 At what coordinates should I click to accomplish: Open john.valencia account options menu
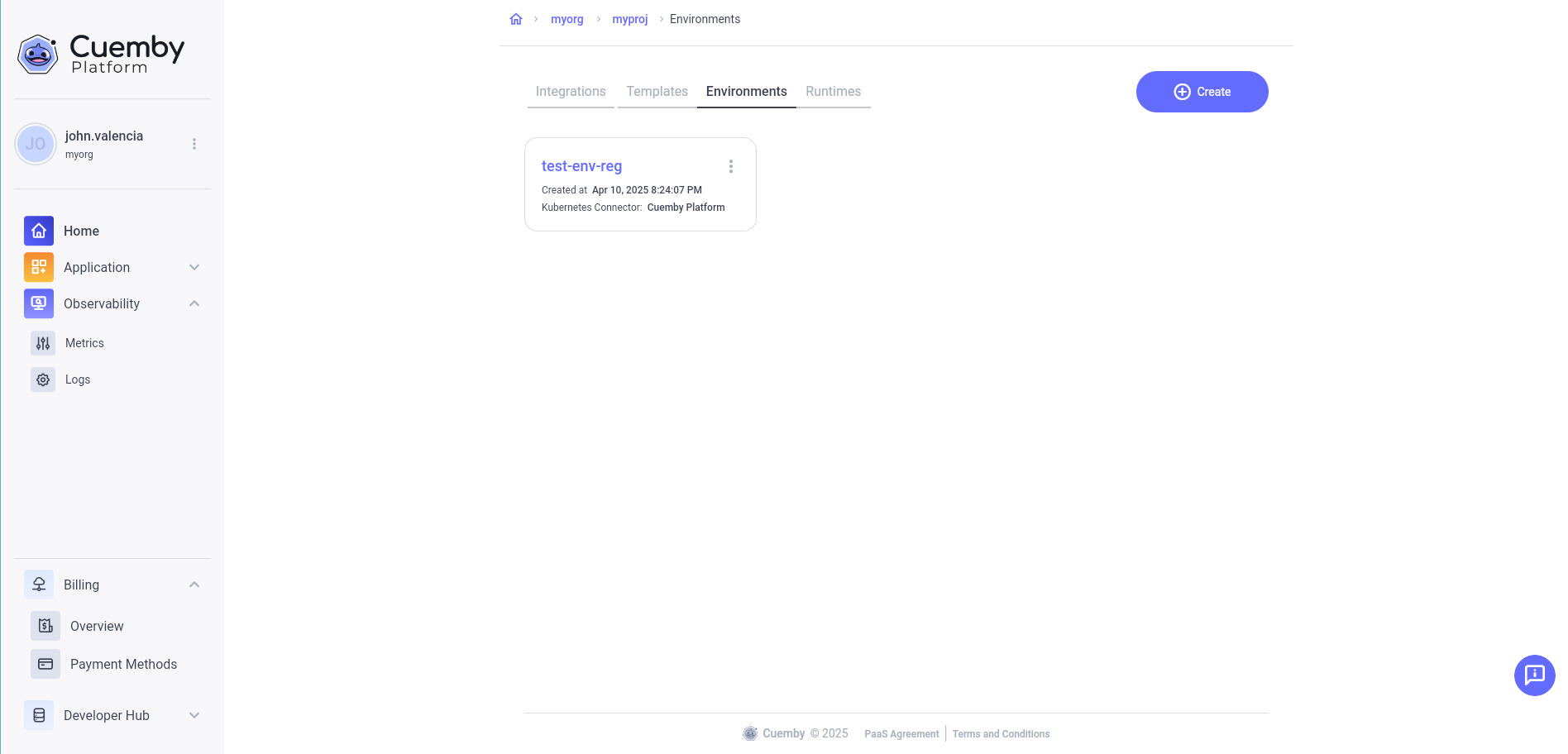click(194, 143)
